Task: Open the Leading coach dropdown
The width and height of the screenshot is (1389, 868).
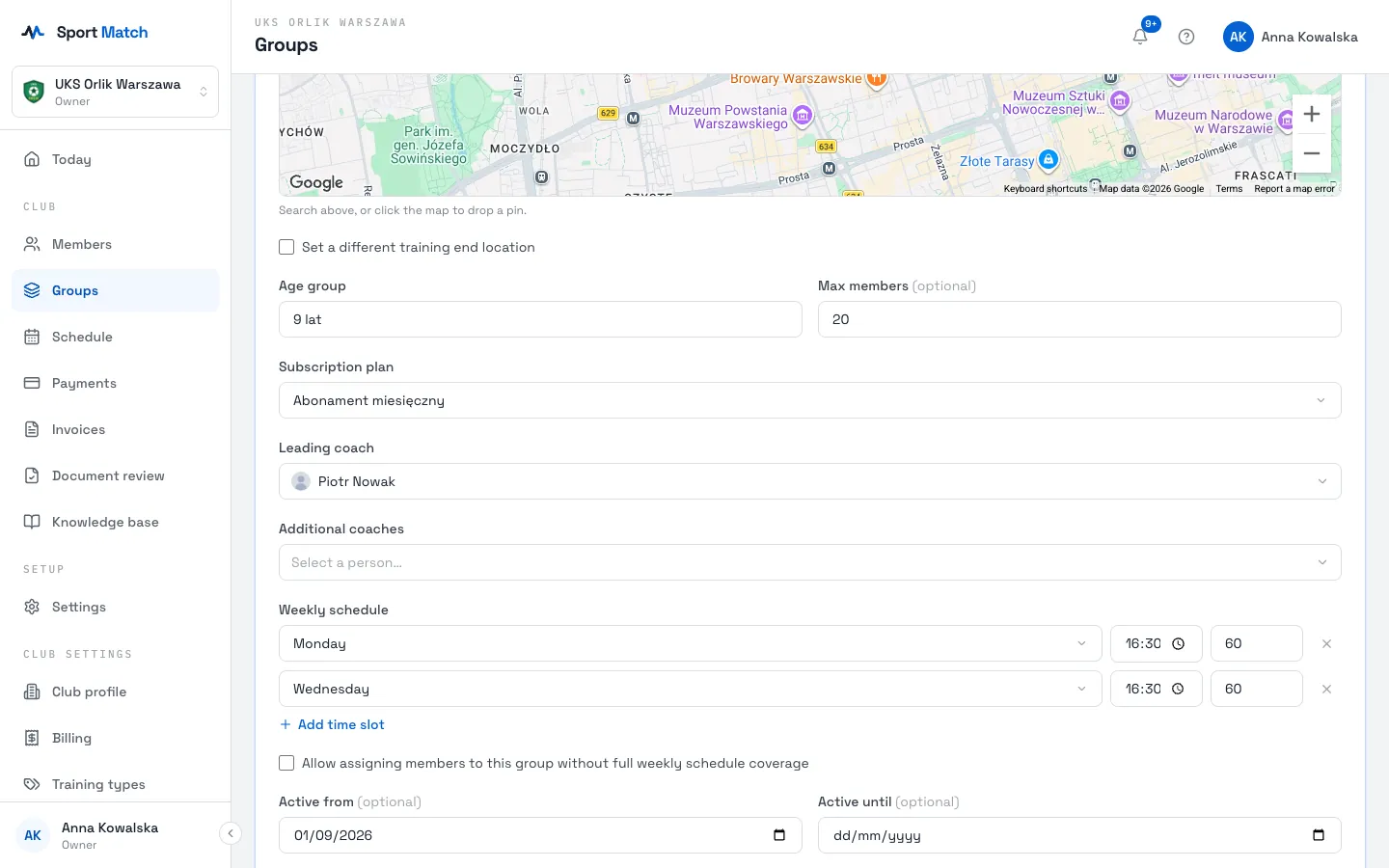Action: (809, 481)
